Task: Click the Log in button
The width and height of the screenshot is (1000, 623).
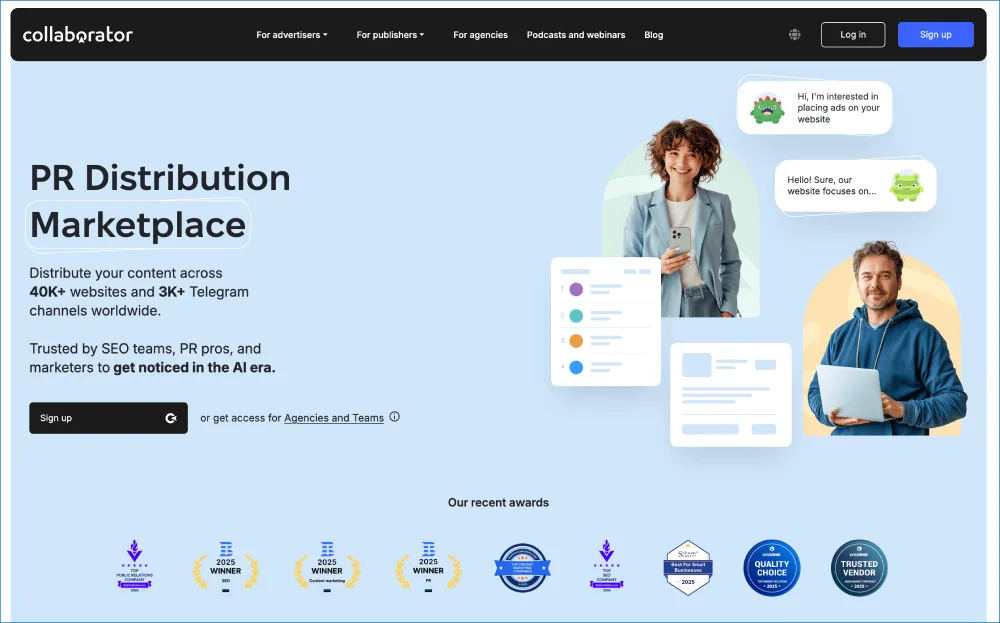Action: (x=853, y=34)
